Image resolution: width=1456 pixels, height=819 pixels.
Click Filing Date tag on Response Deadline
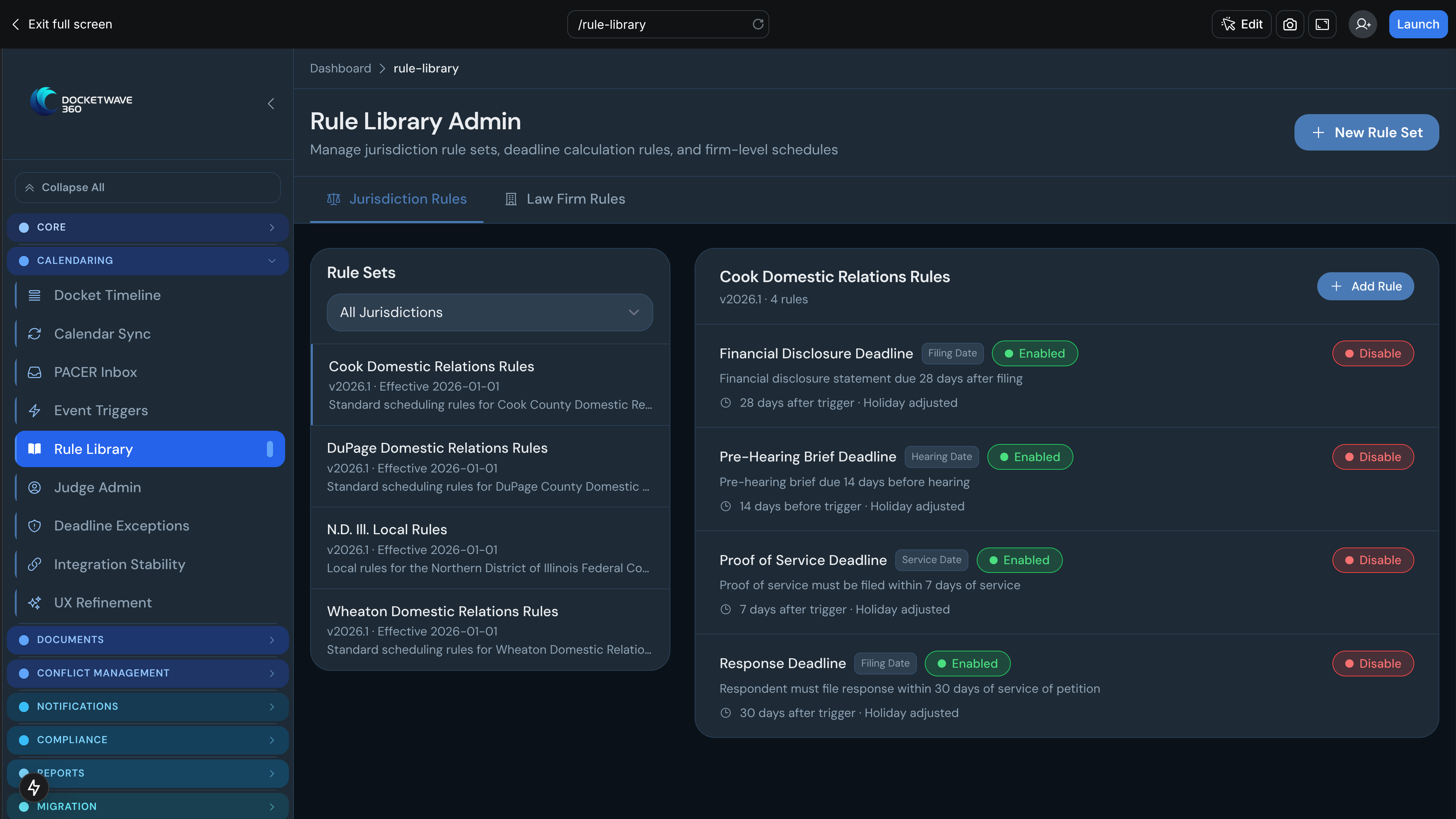click(885, 664)
